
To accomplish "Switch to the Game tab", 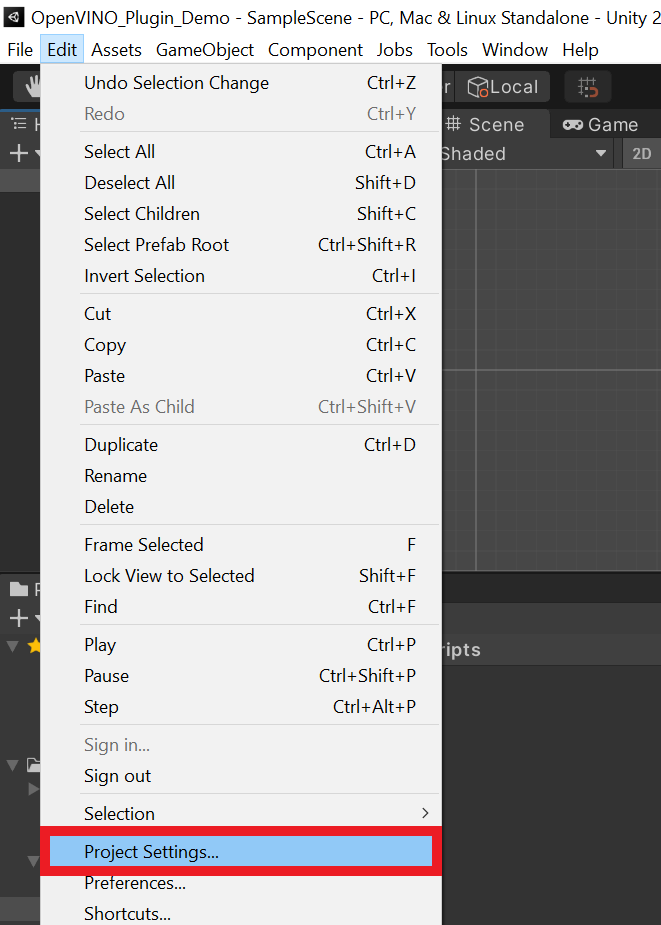I will coord(600,124).
